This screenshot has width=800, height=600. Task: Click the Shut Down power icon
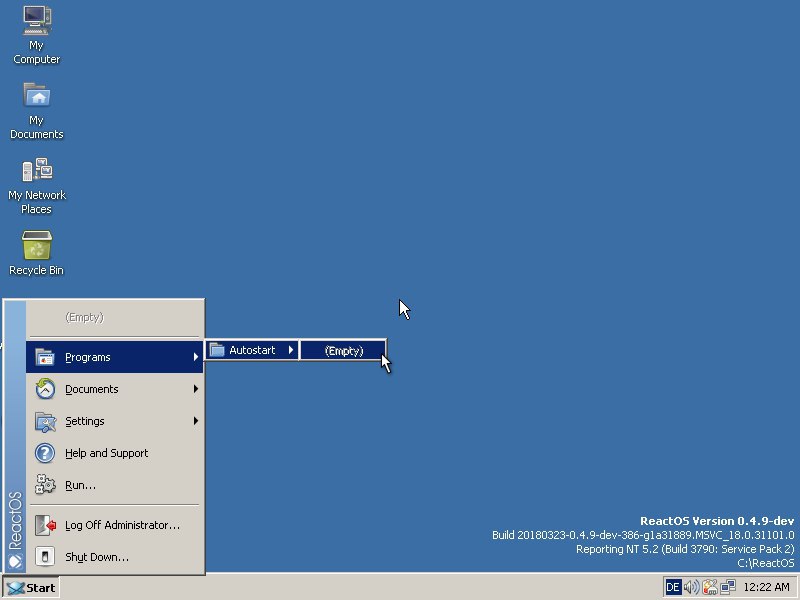pos(45,557)
